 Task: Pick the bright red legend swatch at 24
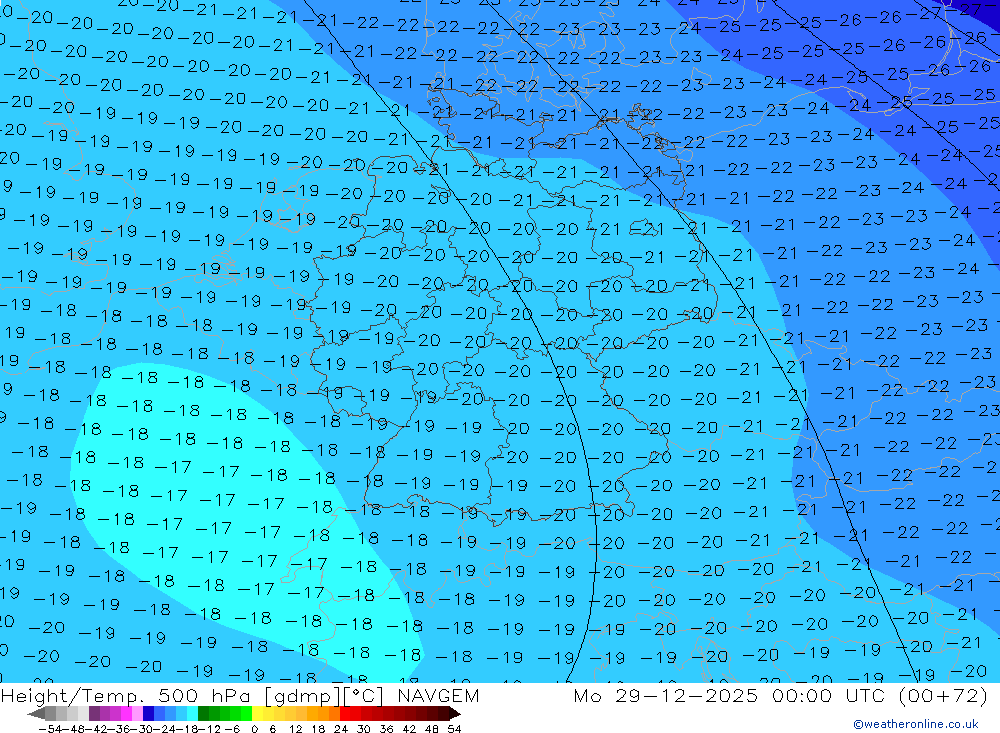click(345, 713)
